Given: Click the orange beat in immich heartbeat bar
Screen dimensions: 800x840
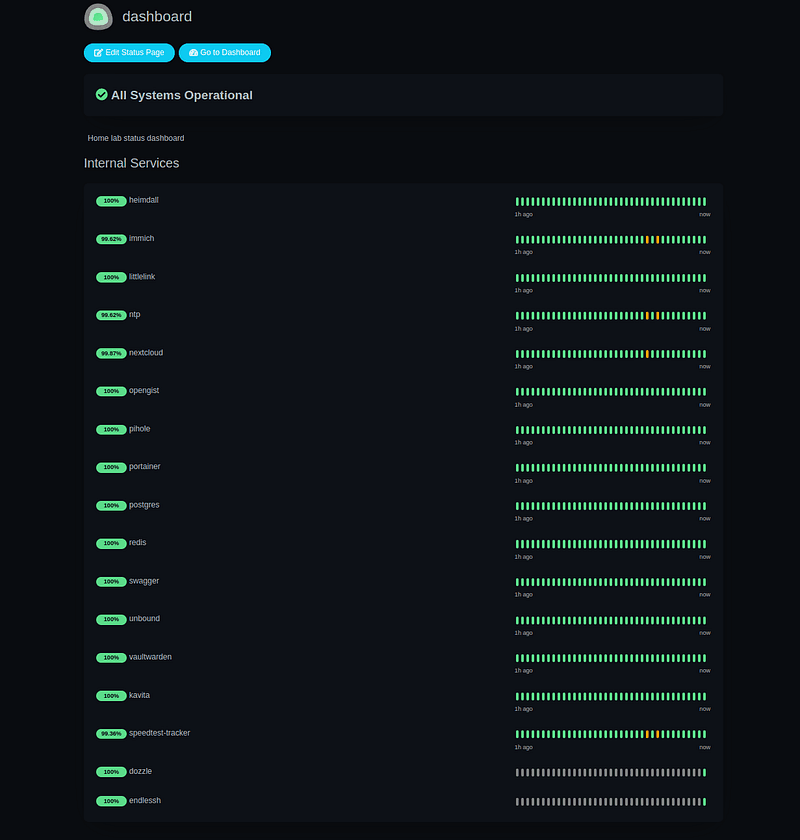Looking at the screenshot, I should point(648,240).
